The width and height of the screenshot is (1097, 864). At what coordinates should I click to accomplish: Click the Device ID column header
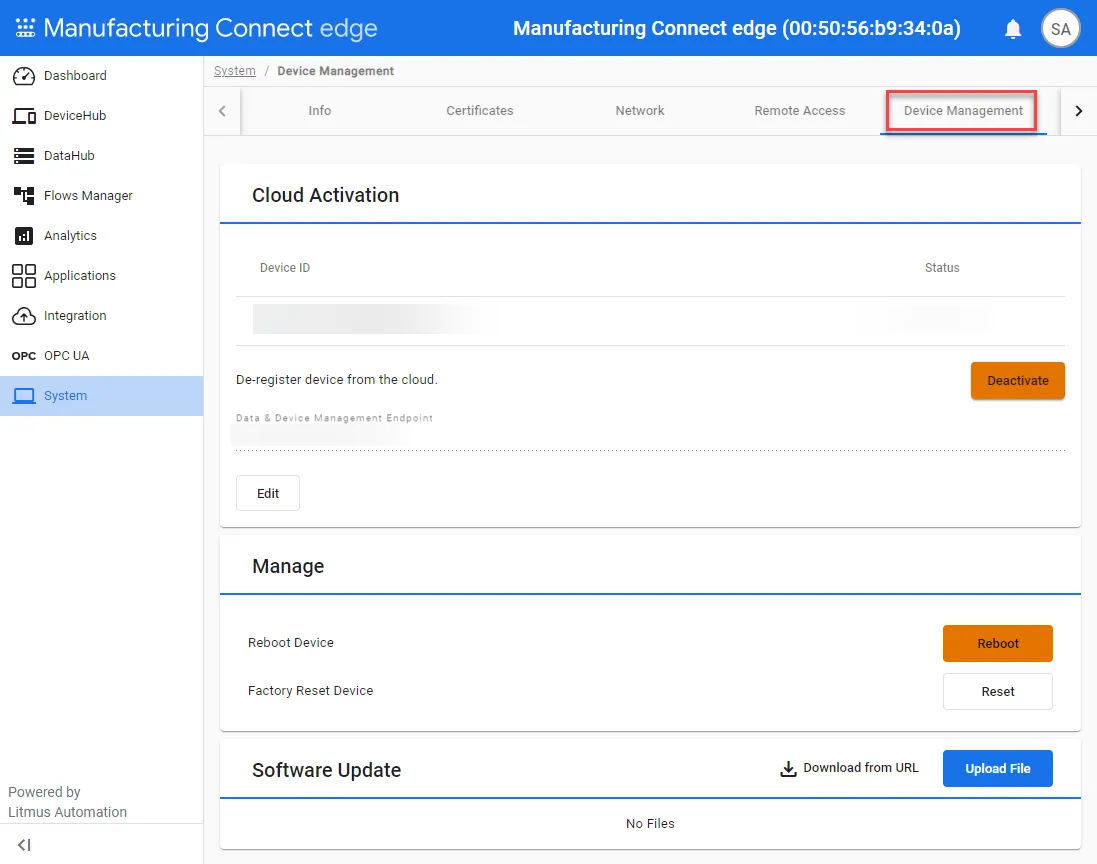[x=285, y=268]
